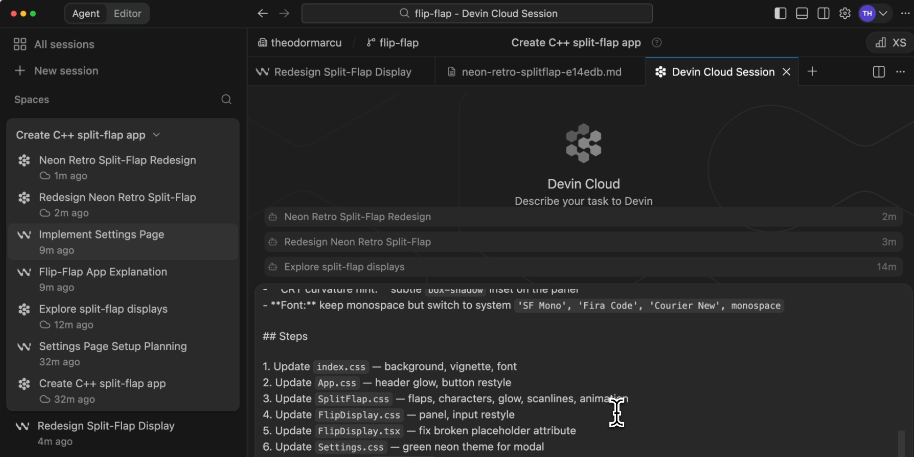The width and height of the screenshot is (914, 457).
Task: Open Settings Page Setup Planning session
Action: coord(123,354)
